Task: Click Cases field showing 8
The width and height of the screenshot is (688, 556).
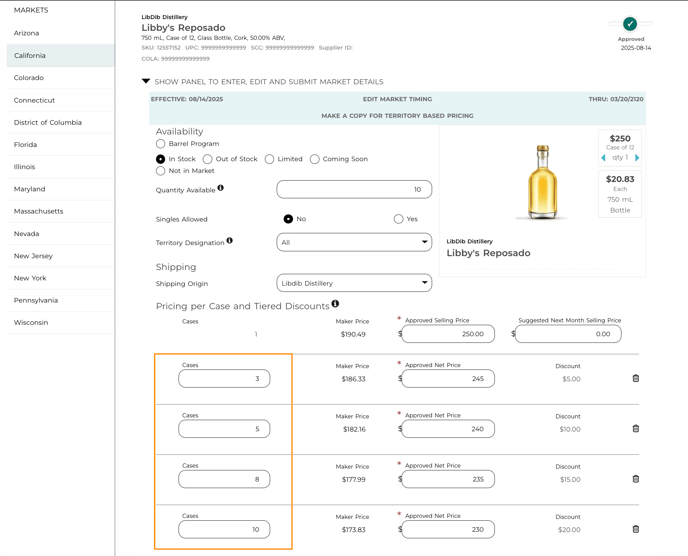Action: point(224,479)
